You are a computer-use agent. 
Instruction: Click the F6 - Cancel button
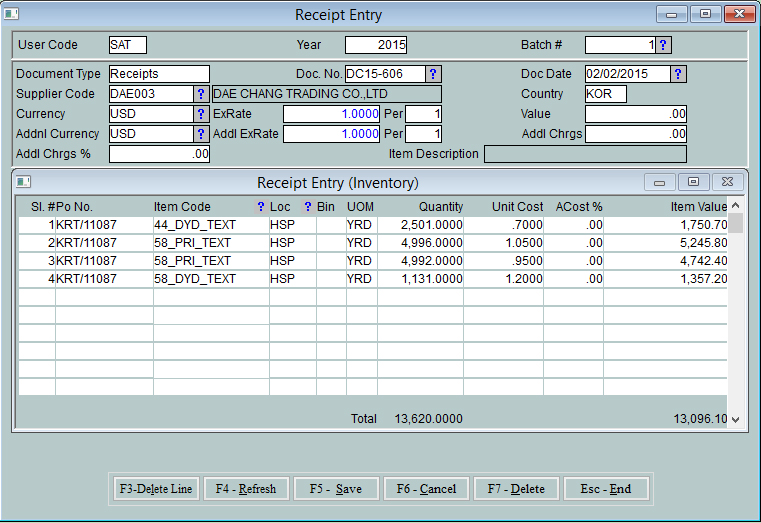(426, 489)
